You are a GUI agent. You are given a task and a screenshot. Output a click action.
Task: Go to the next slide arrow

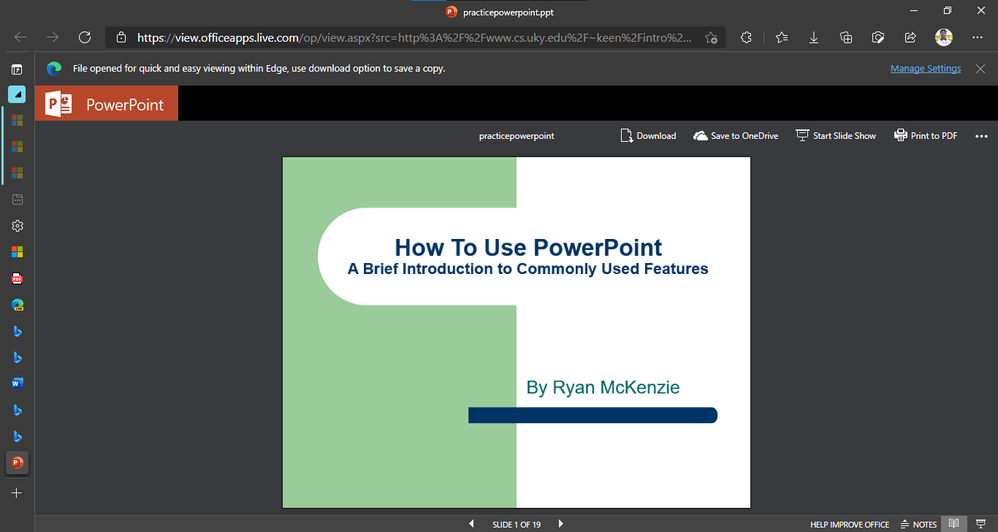click(x=561, y=524)
